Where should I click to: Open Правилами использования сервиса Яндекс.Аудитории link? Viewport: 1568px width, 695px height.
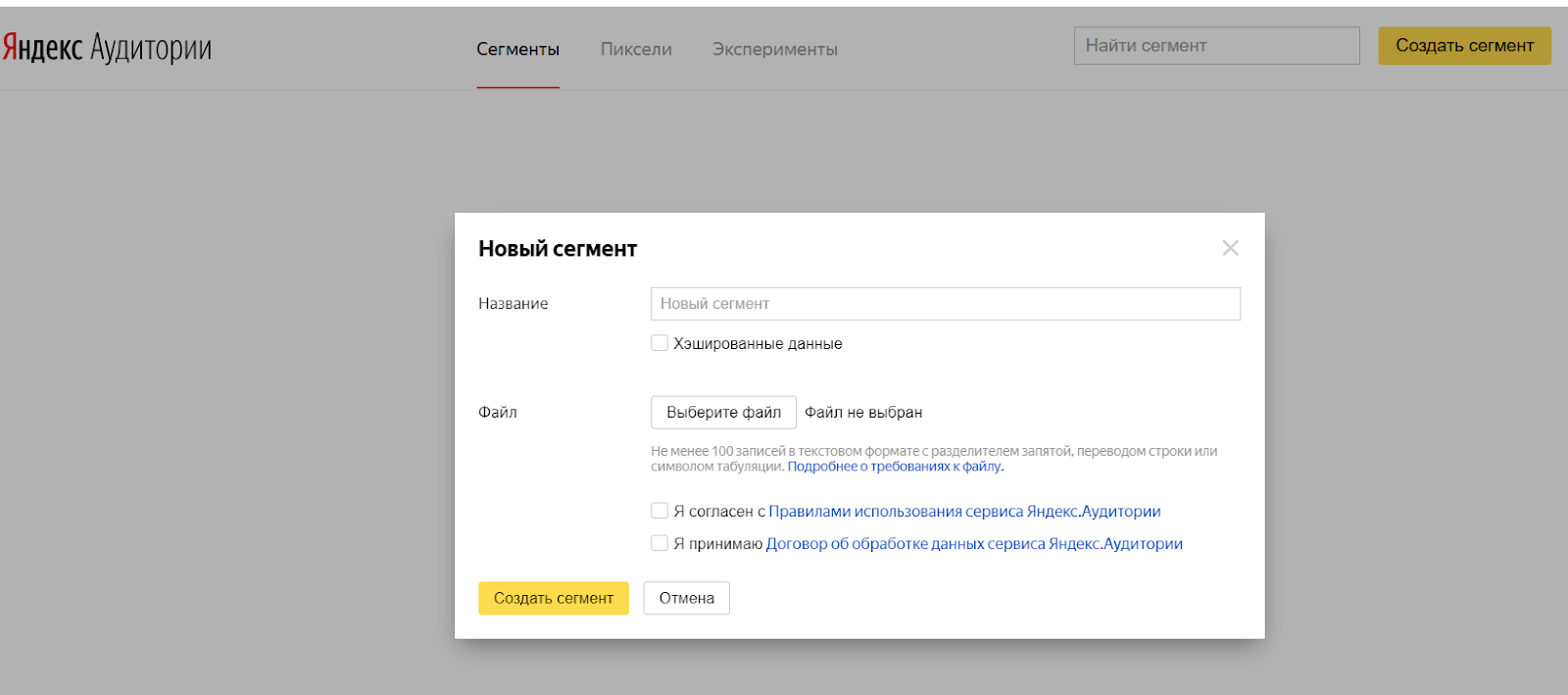[x=964, y=512]
